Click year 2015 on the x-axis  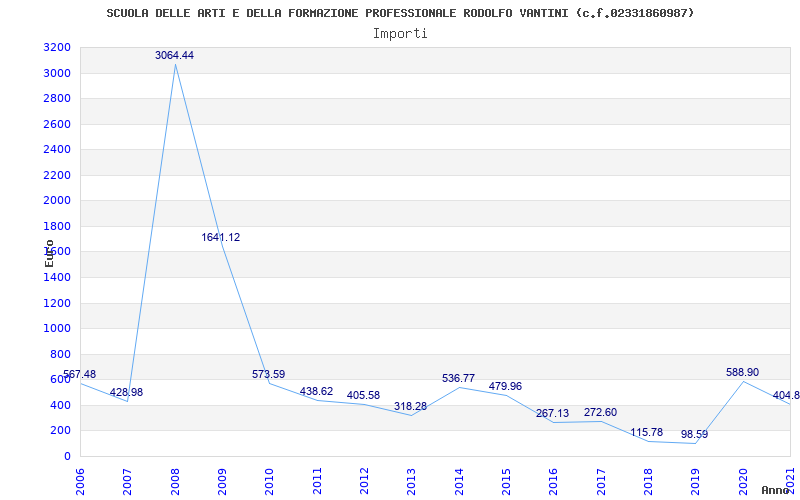click(506, 481)
